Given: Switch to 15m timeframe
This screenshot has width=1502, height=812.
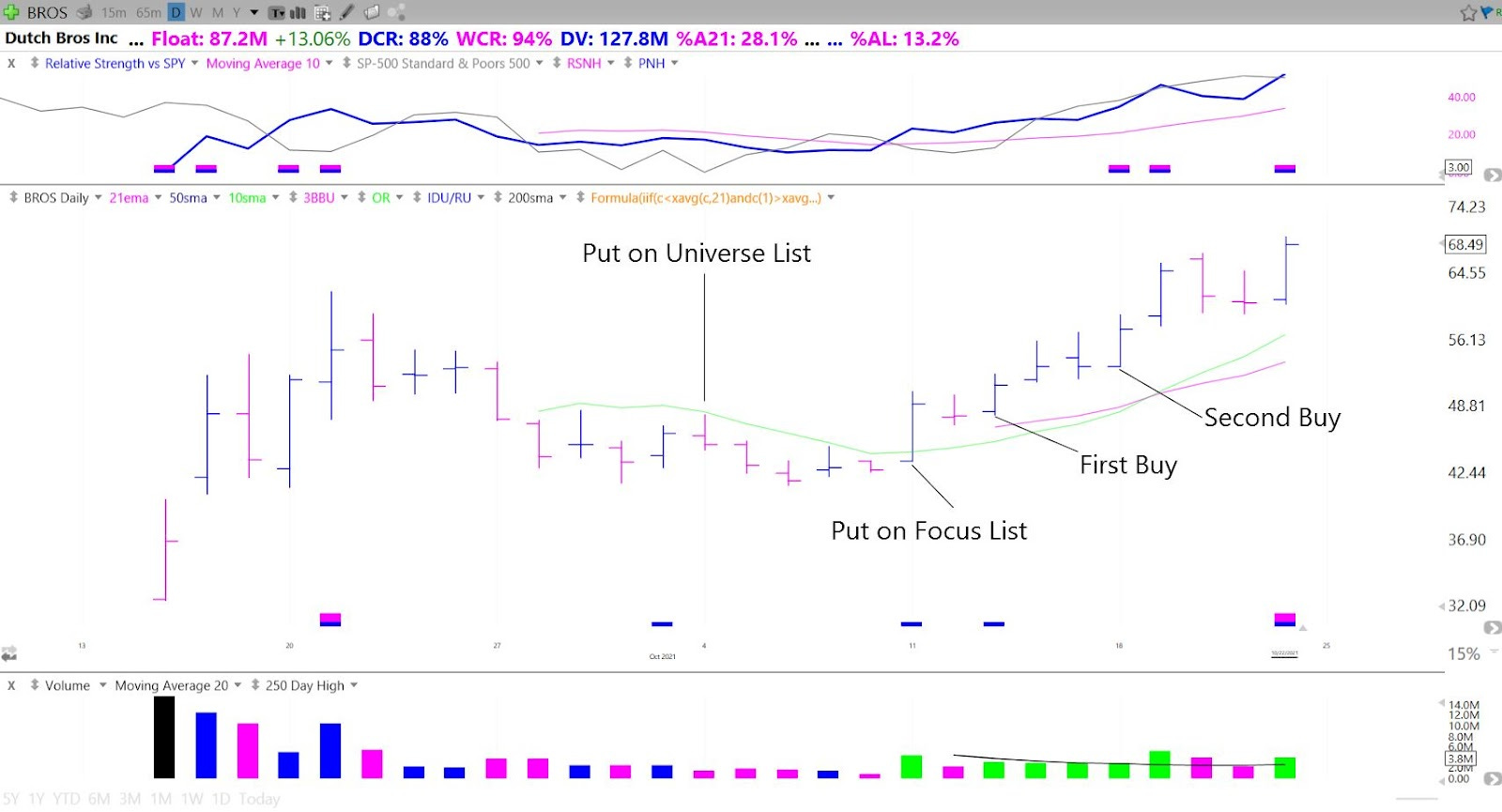Looking at the screenshot, I should [114, 13].
